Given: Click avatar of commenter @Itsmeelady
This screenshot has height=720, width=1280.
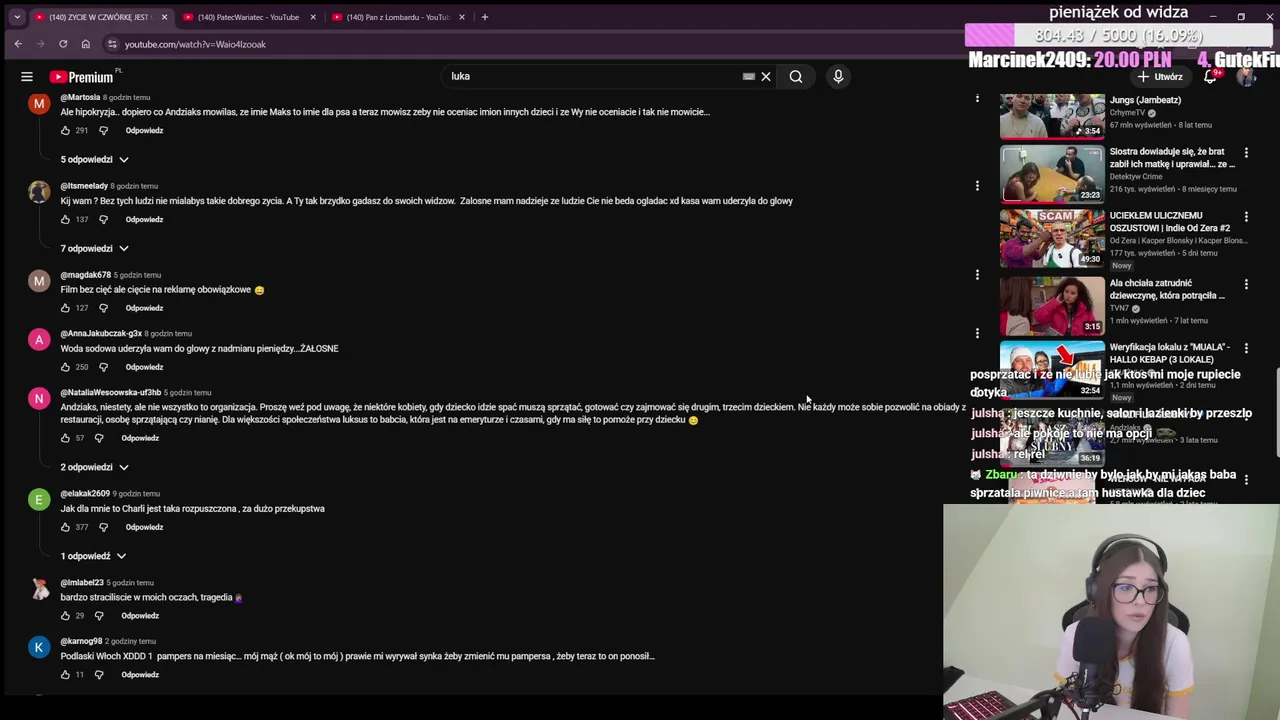Looking at the screenshot, I should [39, 192].
